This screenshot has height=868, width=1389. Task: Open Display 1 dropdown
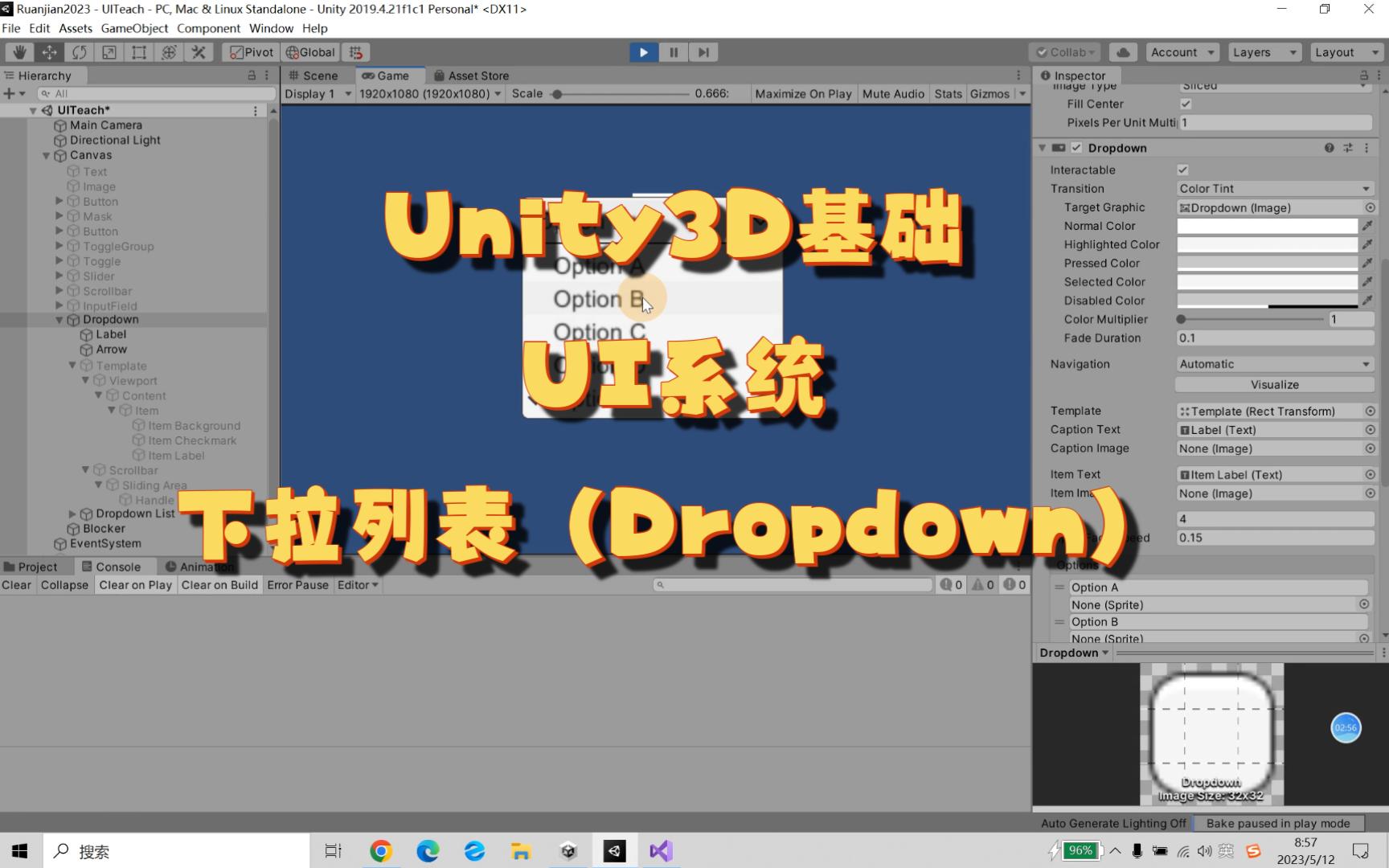(318, 94)
